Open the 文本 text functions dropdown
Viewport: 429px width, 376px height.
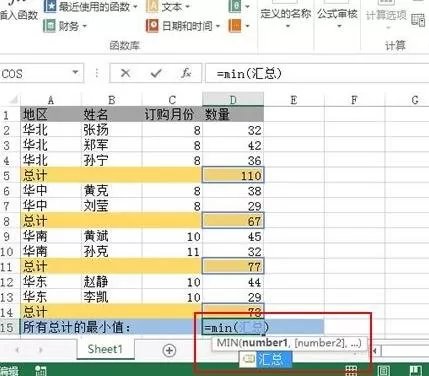tap(168, 6)
